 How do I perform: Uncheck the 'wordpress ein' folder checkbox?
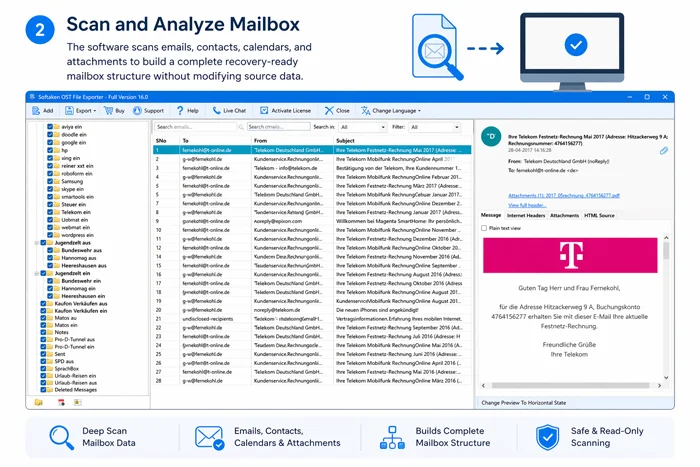point(50,235)
